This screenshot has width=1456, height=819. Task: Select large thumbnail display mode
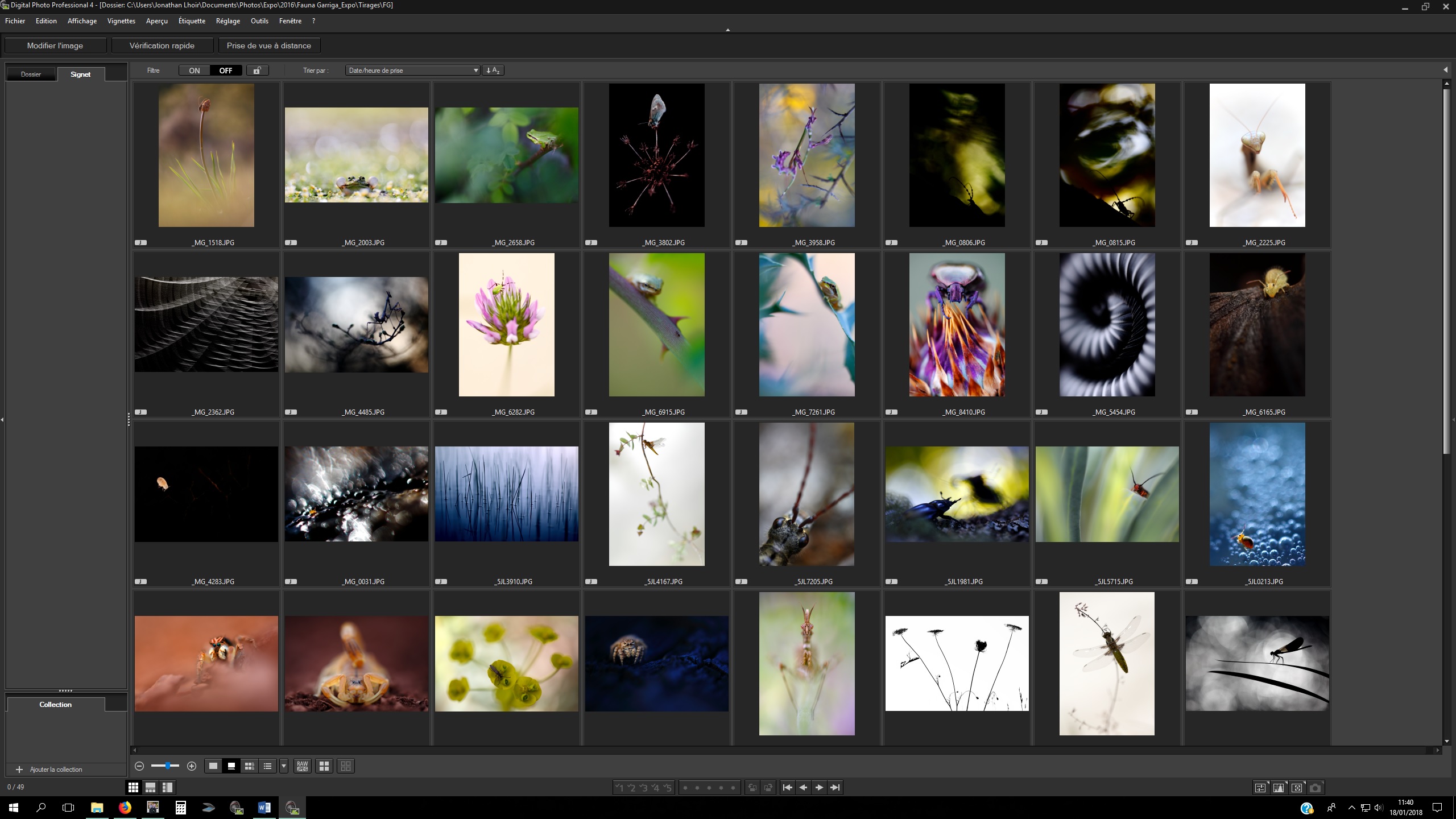point(213,766)
